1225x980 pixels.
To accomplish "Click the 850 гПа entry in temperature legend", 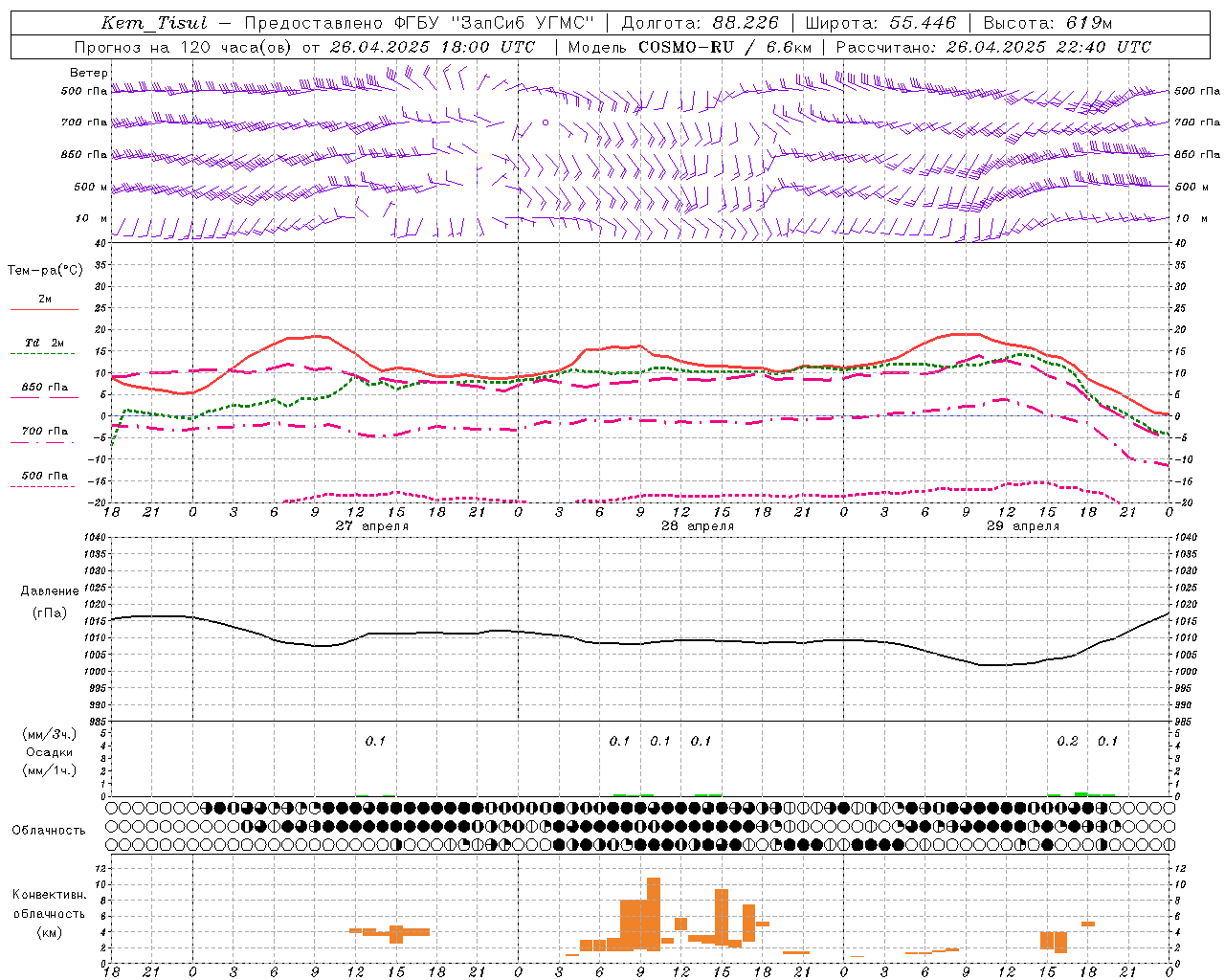I will click(x=44, y=388).
